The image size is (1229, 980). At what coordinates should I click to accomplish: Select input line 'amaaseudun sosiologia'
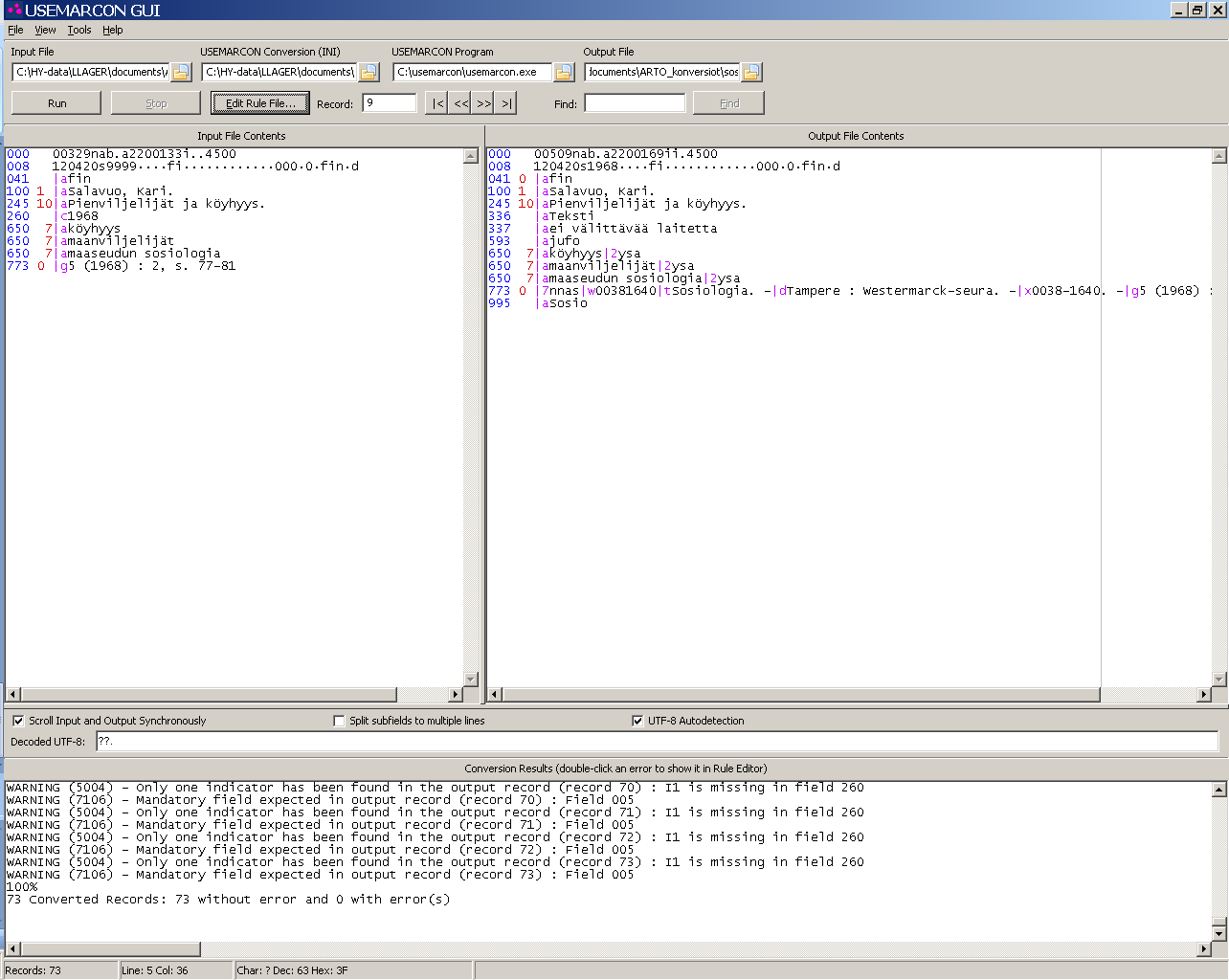140,254
